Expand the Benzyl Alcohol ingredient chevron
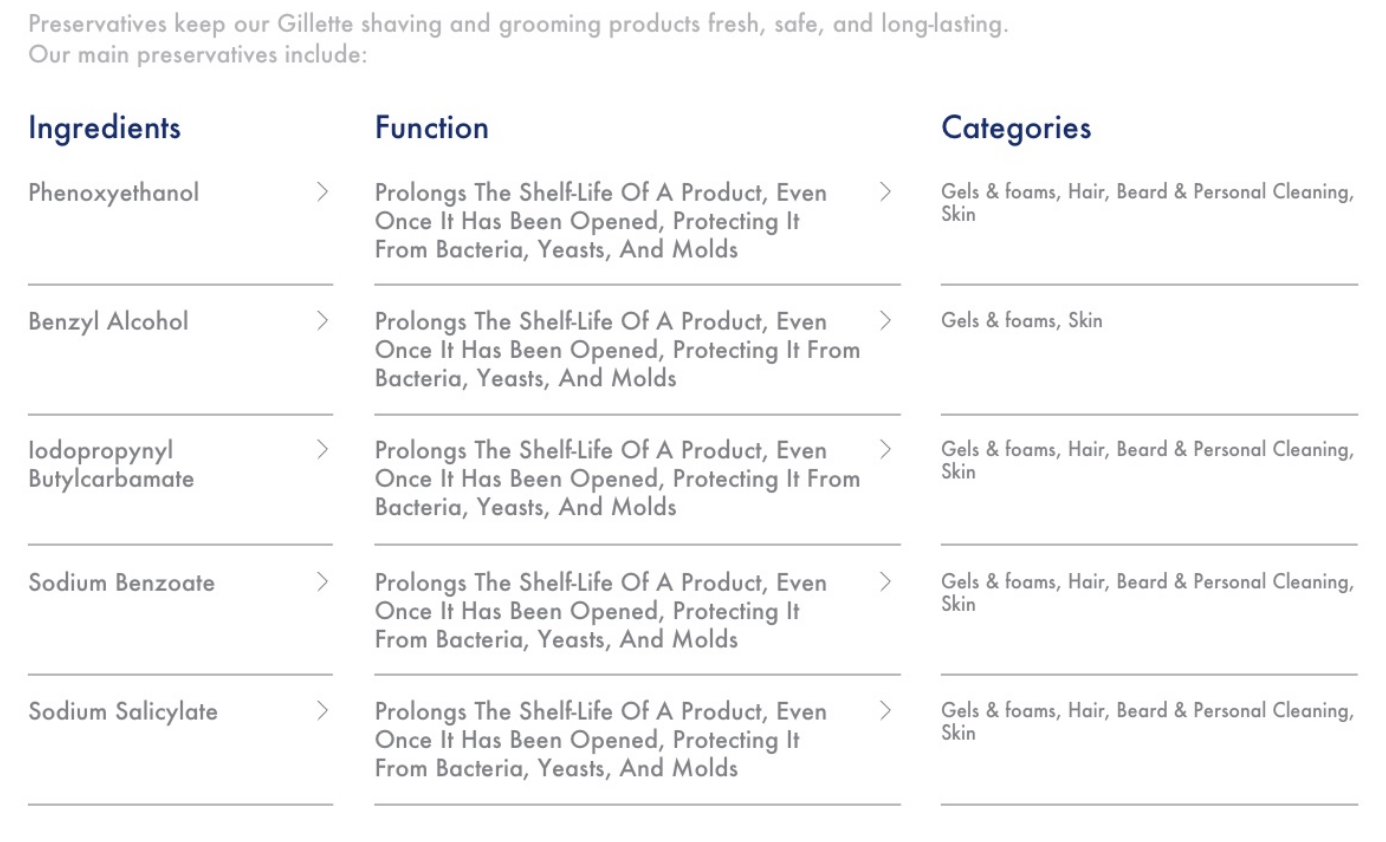1386x842 pixels. 322,321
